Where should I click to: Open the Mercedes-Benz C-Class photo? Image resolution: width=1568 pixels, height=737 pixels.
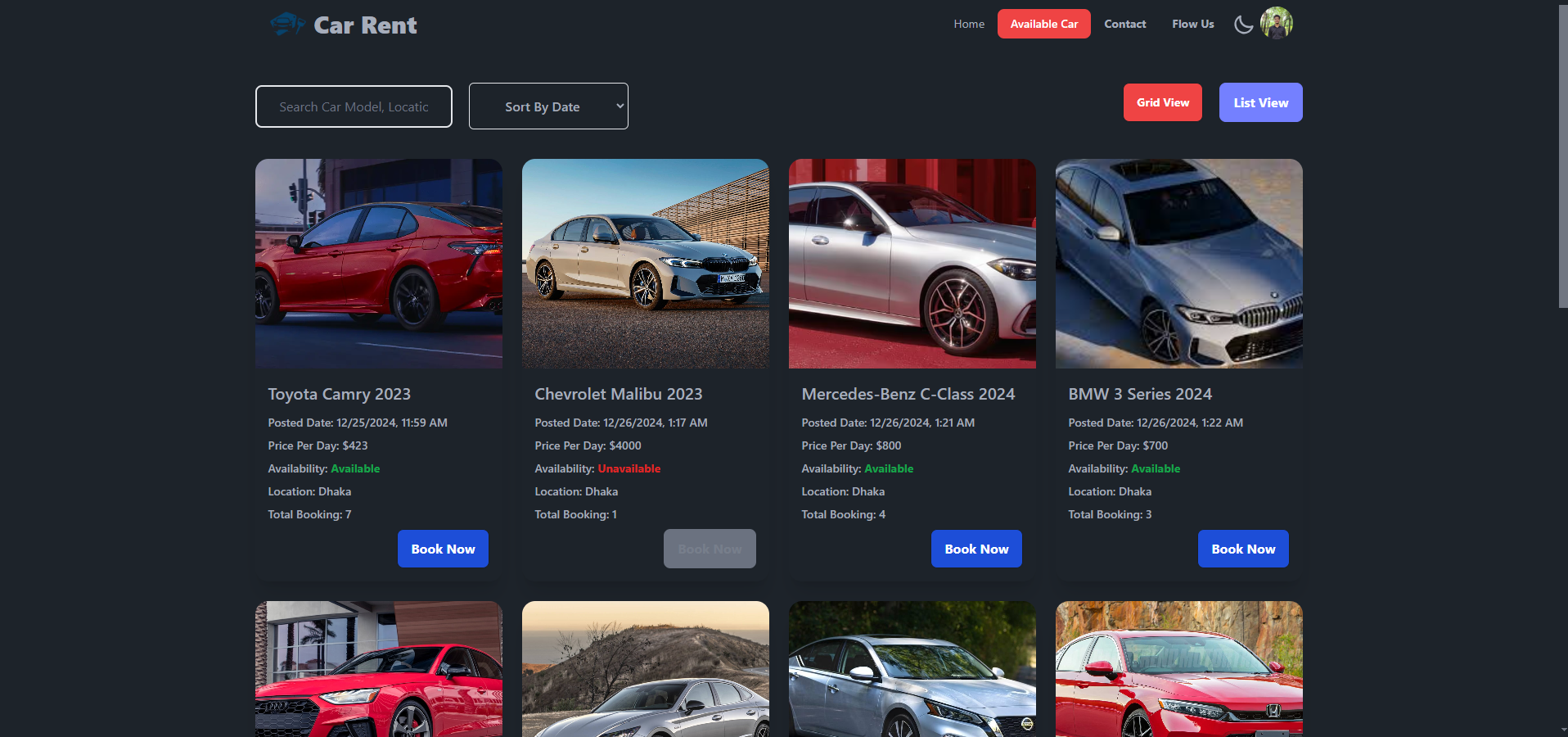tap(912, 264)
